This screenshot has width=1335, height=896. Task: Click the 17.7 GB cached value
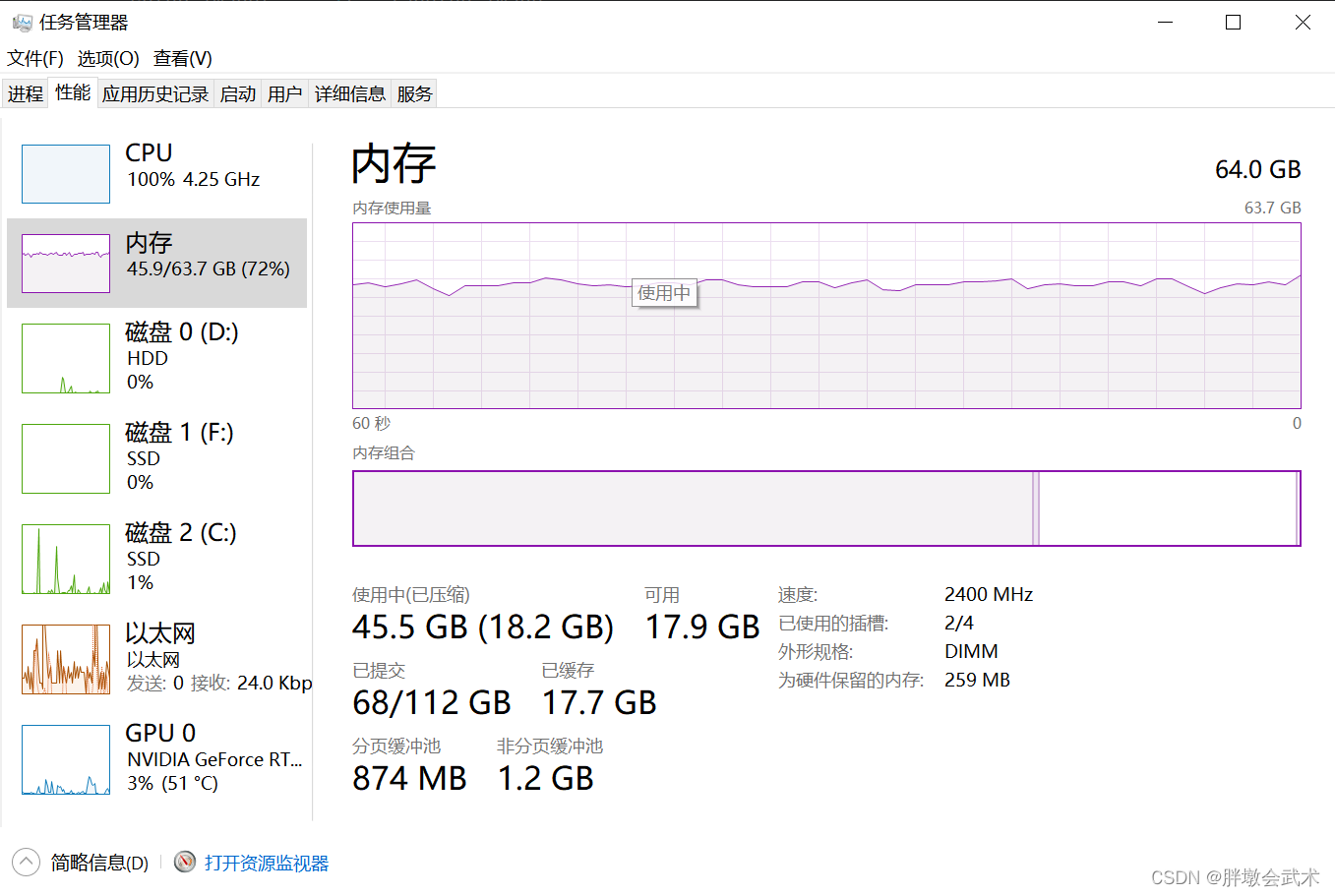(599, 702)
